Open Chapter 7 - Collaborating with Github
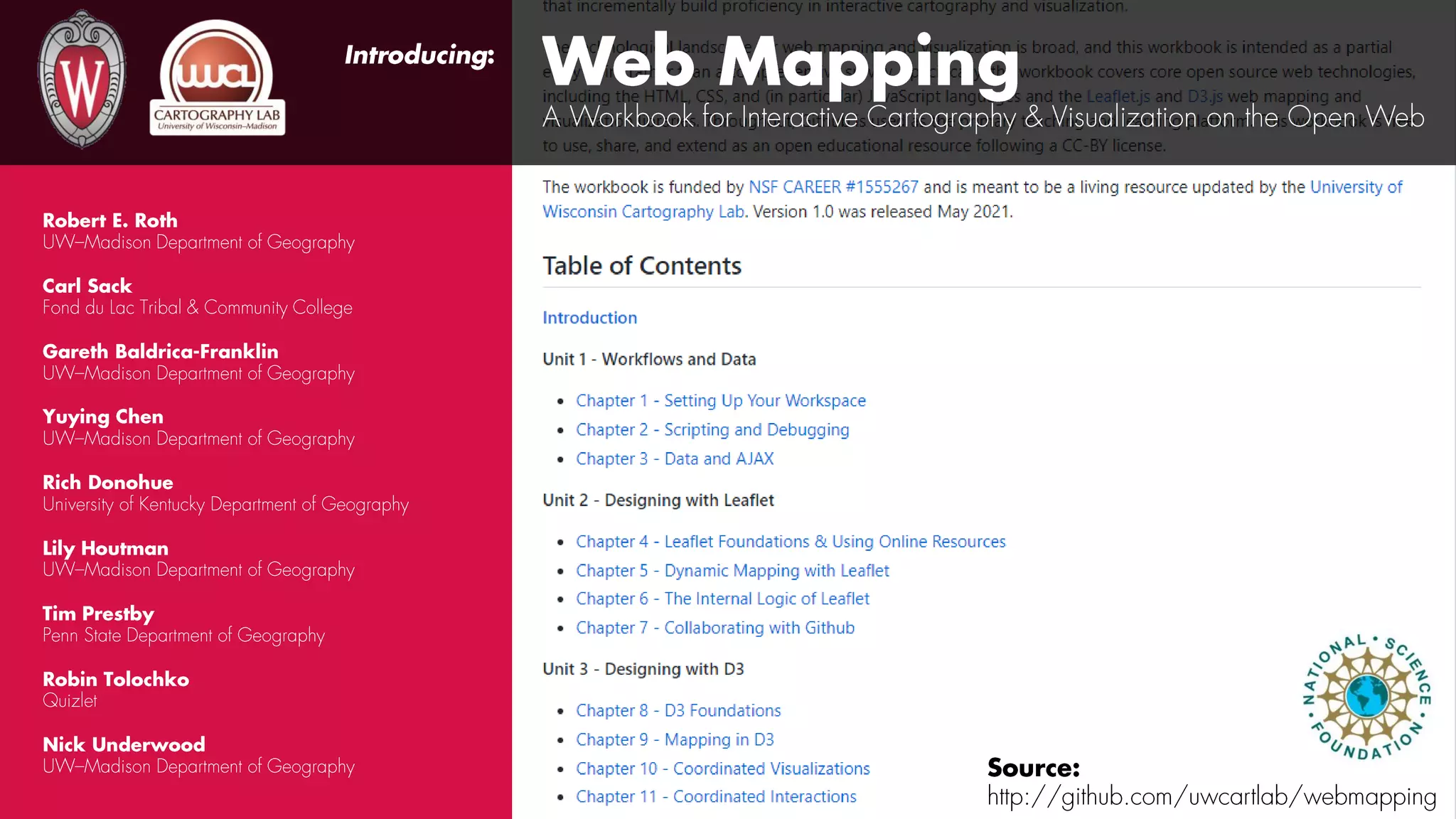This screenshot has width=1456, height=819. (714, 628)
